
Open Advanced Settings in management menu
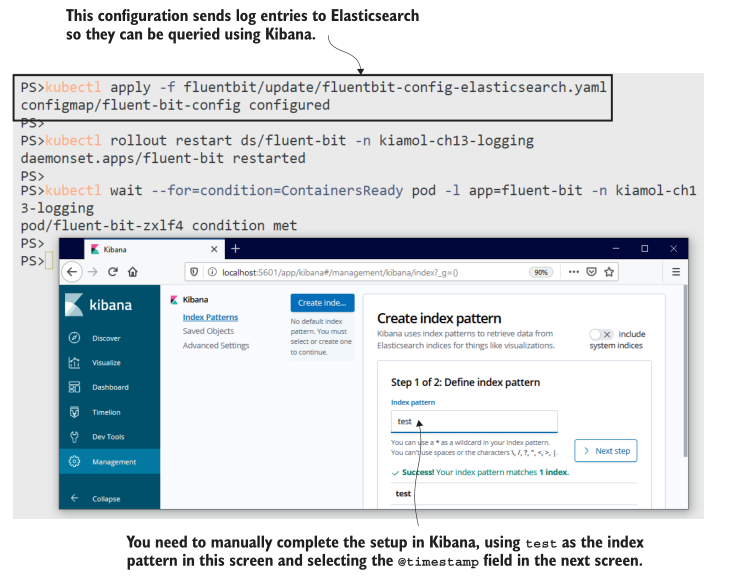pyautogui.click(x=216, y=345)
